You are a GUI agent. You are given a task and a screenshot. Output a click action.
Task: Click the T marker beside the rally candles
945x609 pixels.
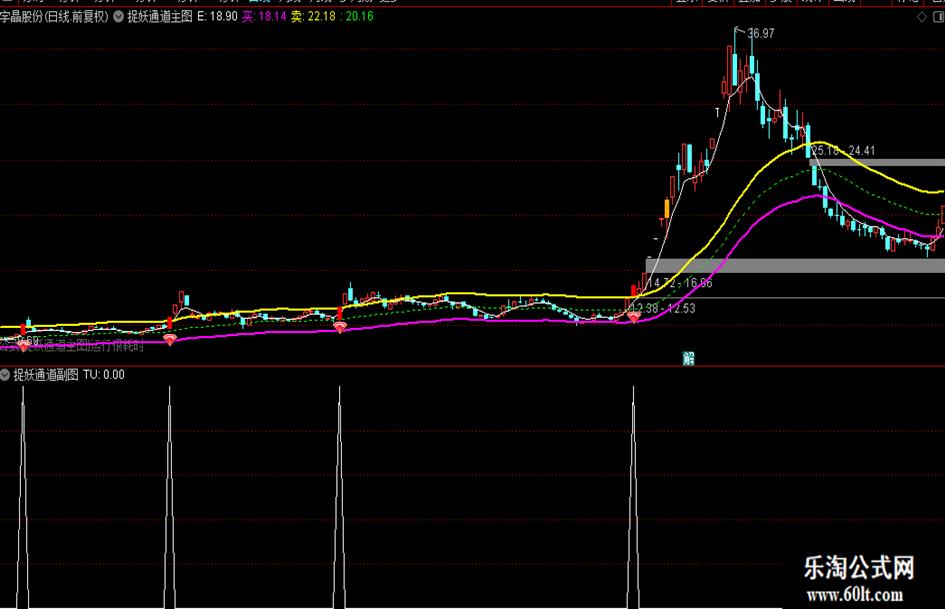(x=717, y=112)
